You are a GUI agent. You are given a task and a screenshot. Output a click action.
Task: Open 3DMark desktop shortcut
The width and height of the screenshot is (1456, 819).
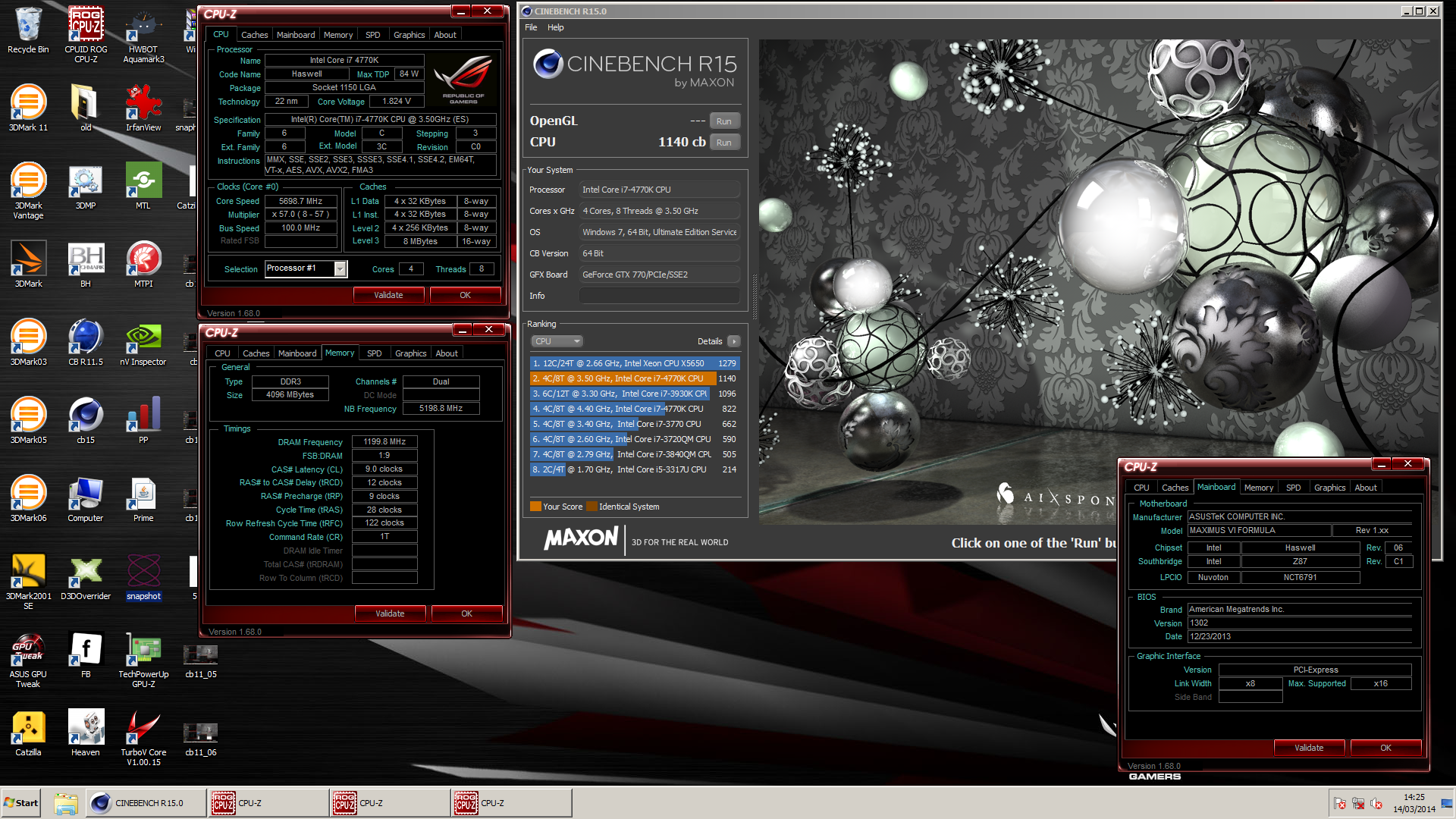click(x=28, y=265)
